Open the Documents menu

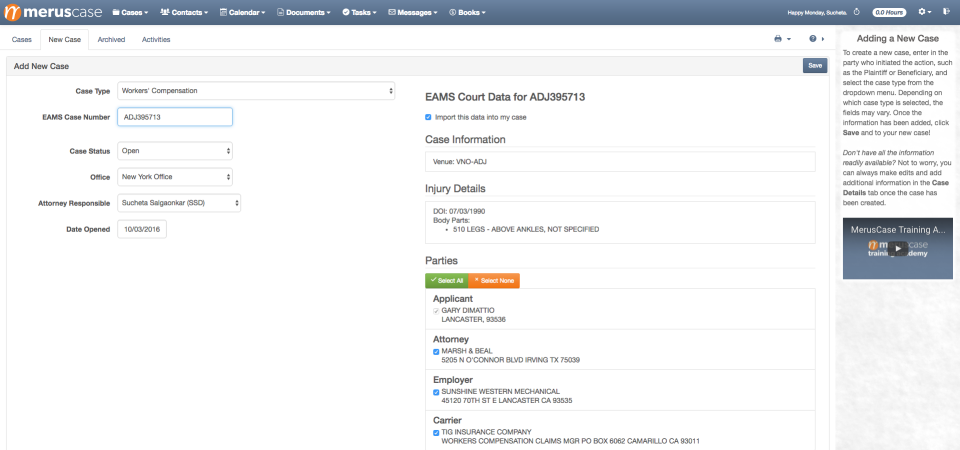pyautogui.click(x=304, y=12)
